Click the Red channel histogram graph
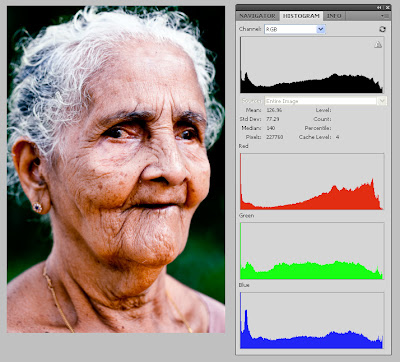Screen dimensions: 400x362 pyautogui.click(x=312, y=182)
